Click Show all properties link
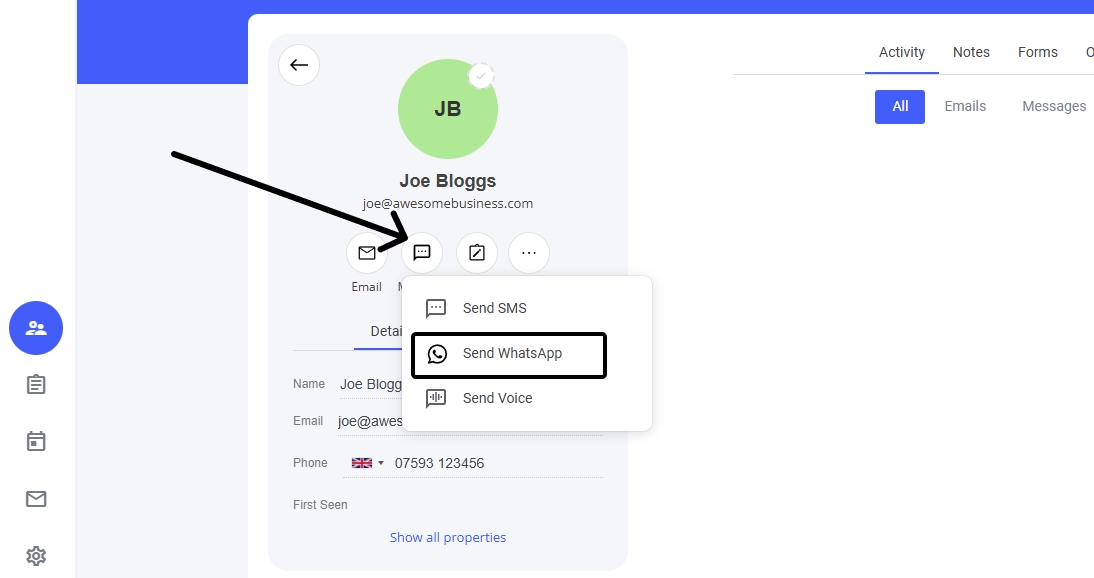Viewport: 1094px width, 578px height. [x=448, y=537]
